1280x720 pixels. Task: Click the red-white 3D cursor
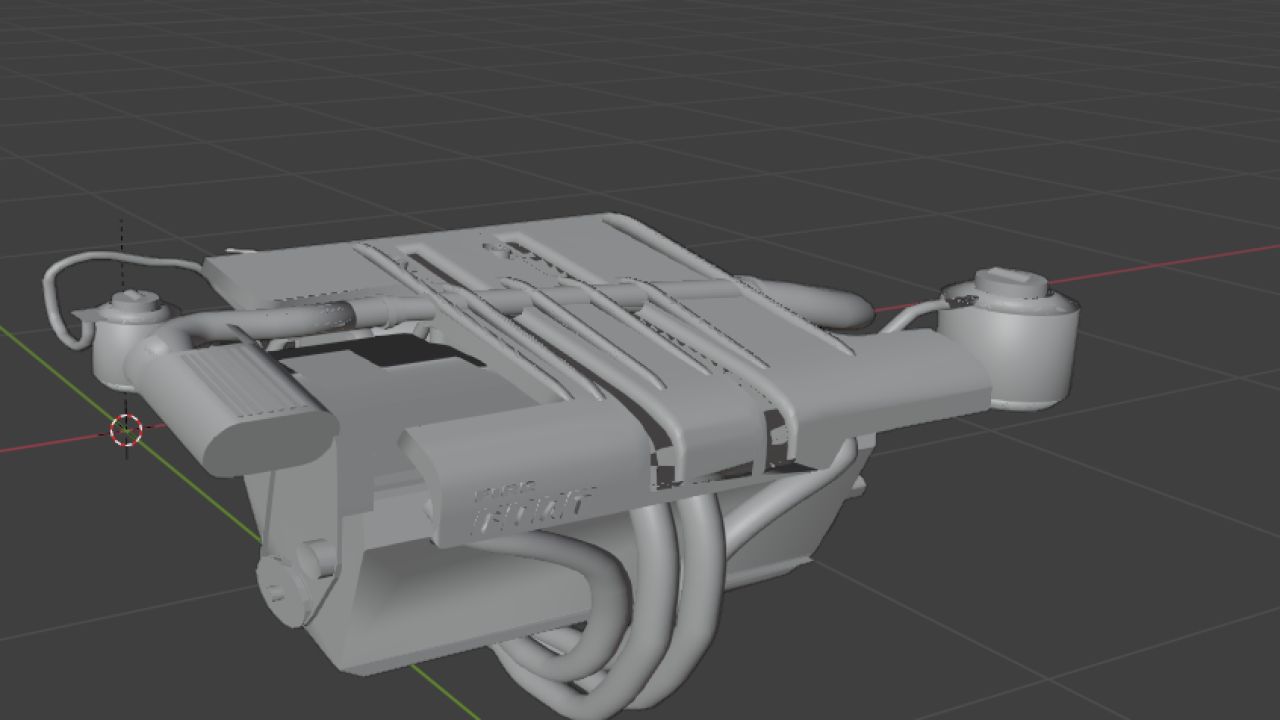tap(126, 430)
